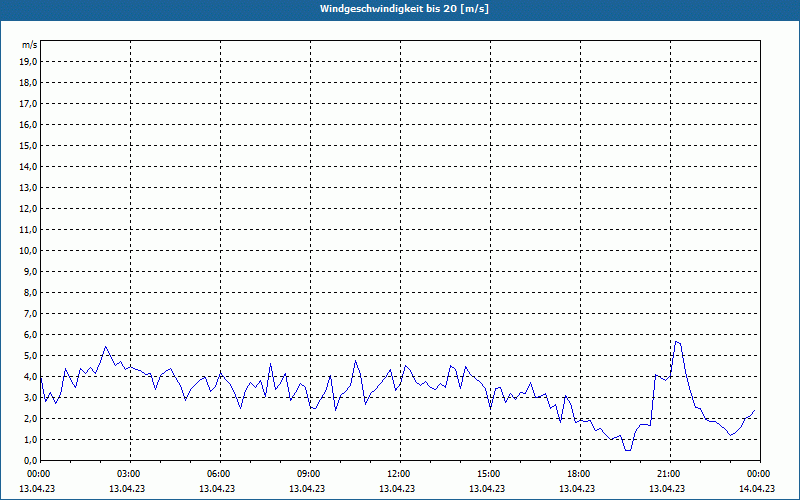
Task: Select the 21:00 x-axis time label
Action: click(668, 474)
